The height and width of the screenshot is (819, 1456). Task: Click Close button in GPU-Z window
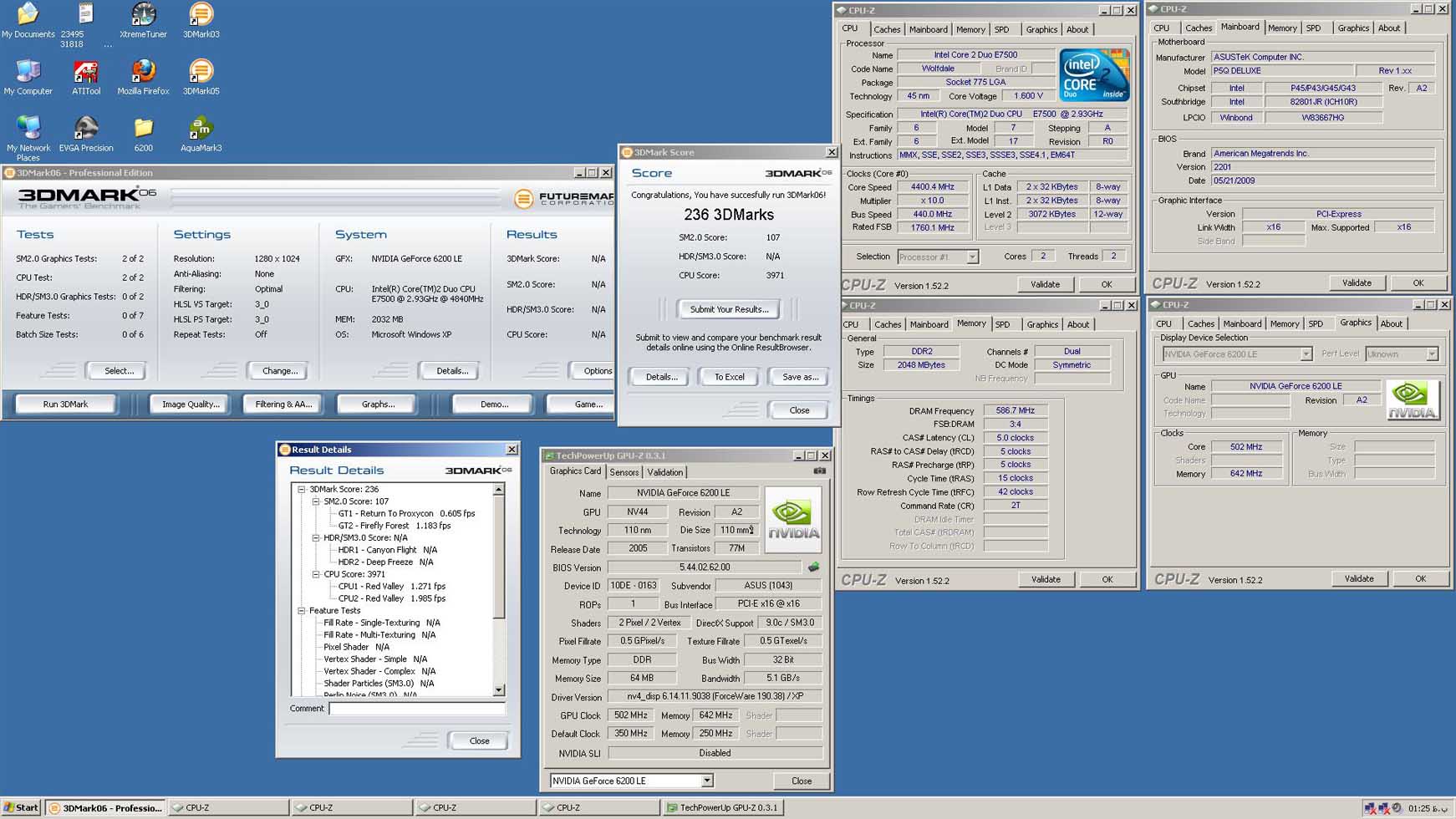coord(801,781)
